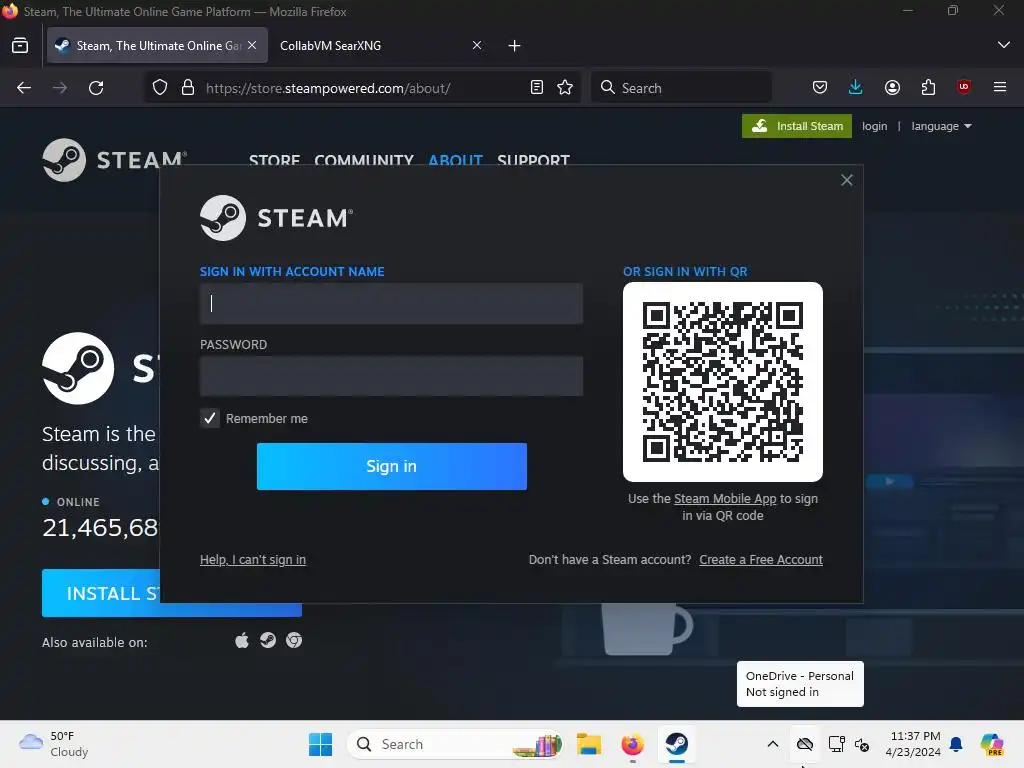Expand list all tabs chevron

click(1004, 45)
